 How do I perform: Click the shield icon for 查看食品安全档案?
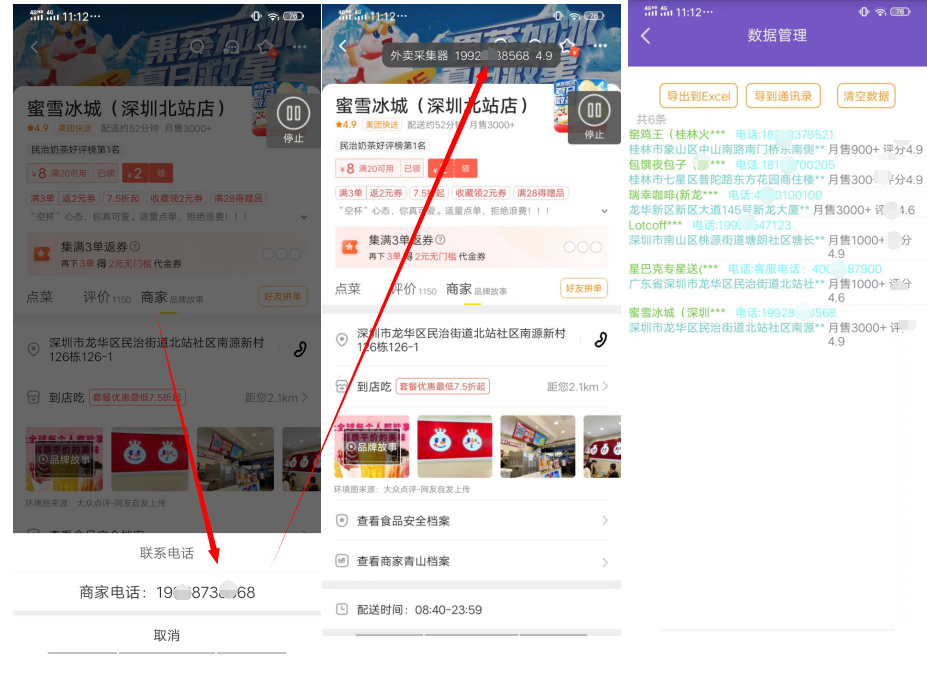point(342,521)
